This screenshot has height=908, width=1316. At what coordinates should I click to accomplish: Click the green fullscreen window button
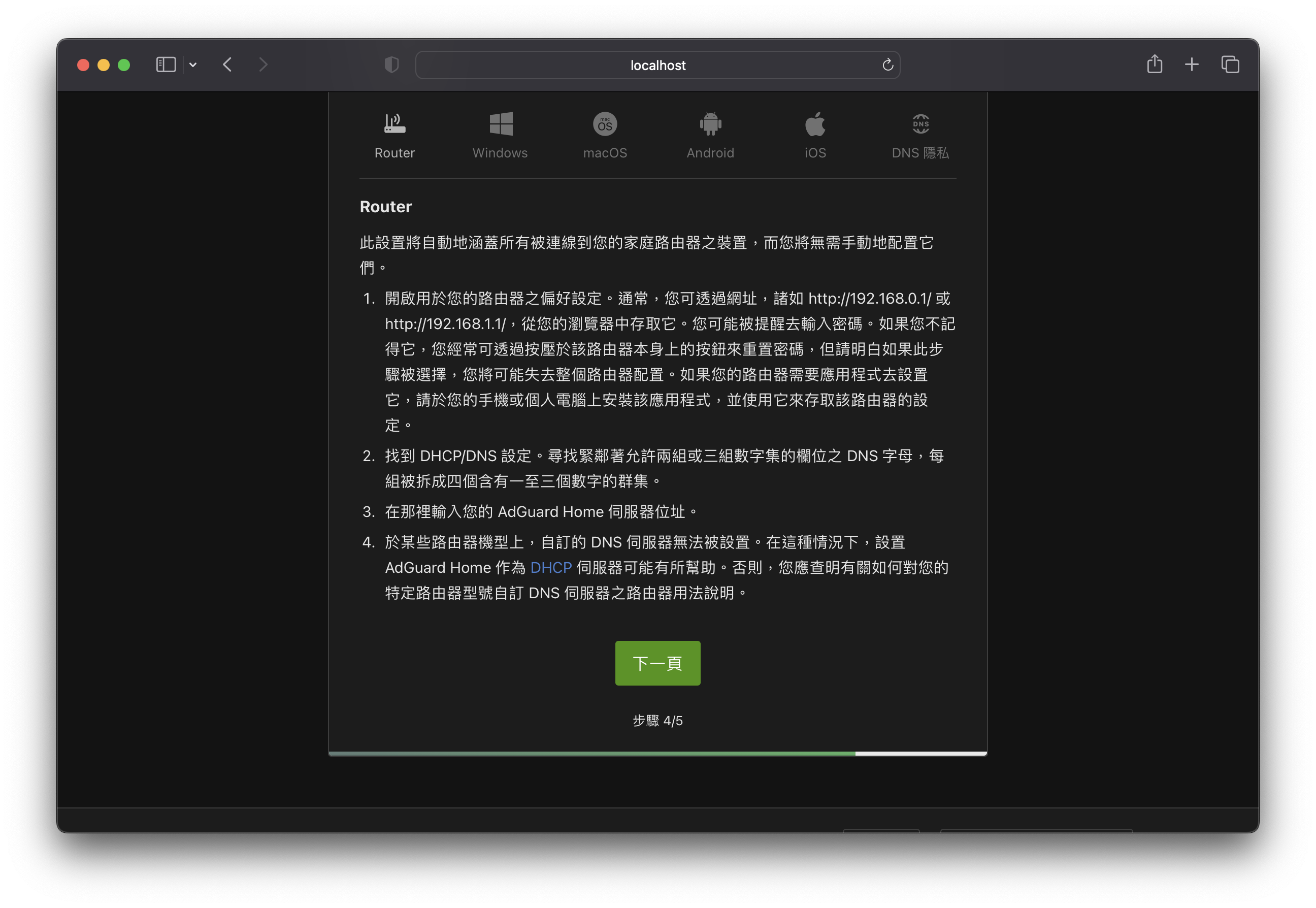click(123, 65)
